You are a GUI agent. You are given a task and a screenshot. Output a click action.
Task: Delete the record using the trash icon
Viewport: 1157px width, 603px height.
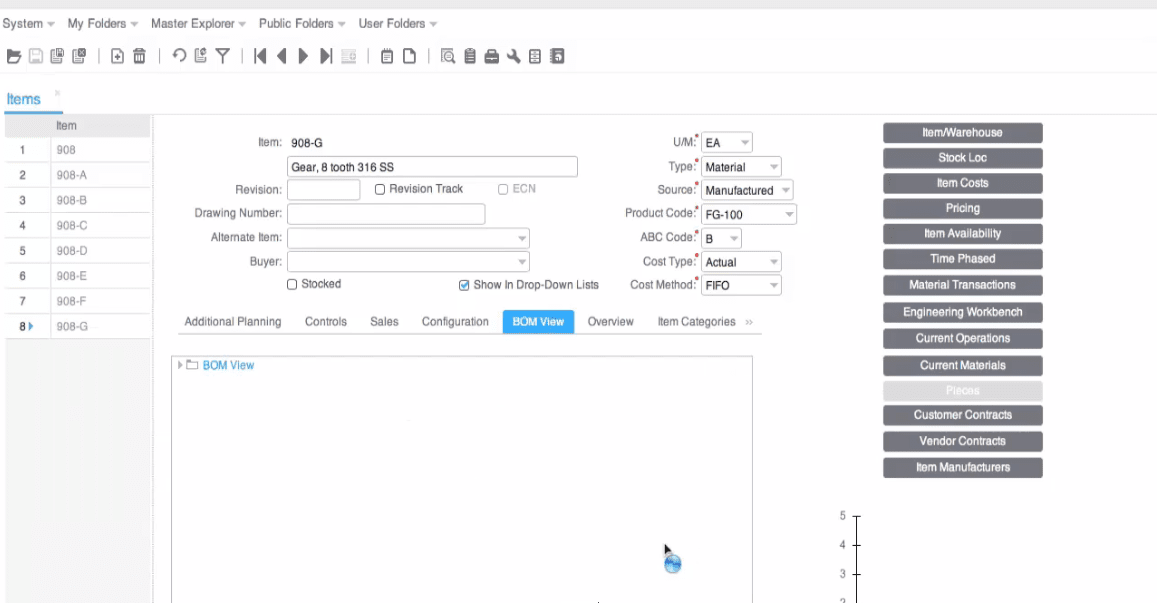139,56
